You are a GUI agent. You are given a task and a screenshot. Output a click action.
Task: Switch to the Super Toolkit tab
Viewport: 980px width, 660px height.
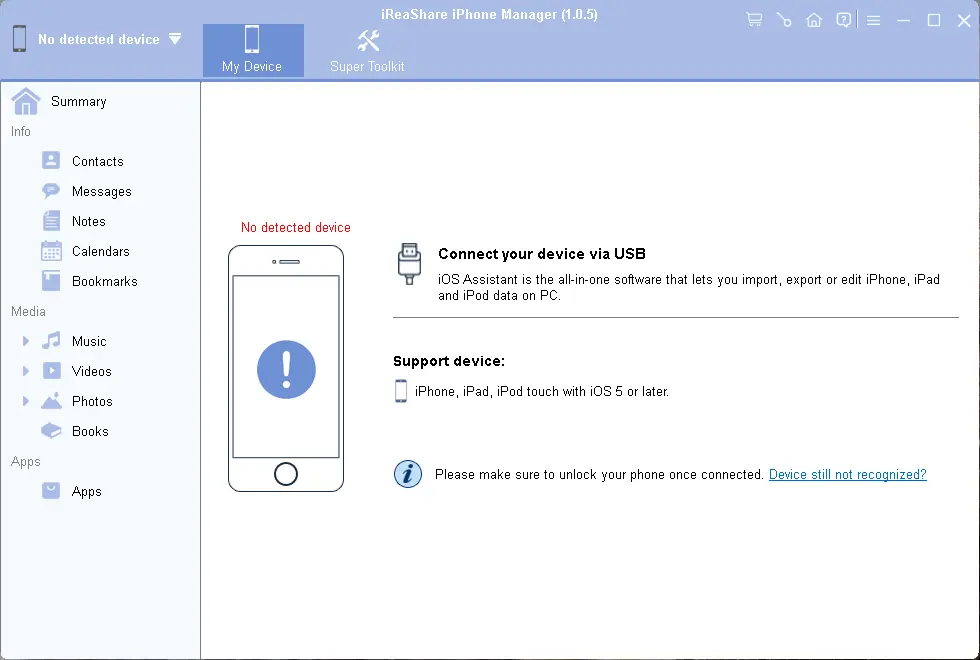(x=367, y=50)
